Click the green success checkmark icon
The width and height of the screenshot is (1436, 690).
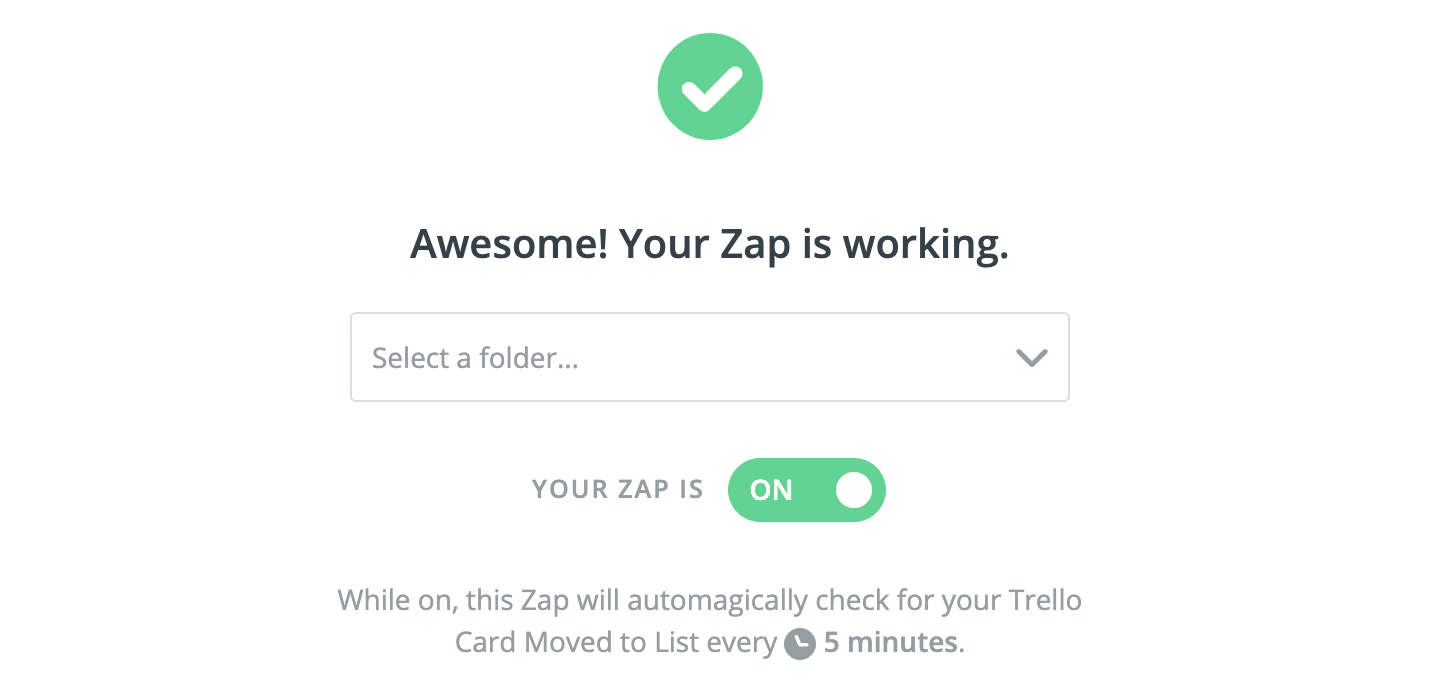709,87
